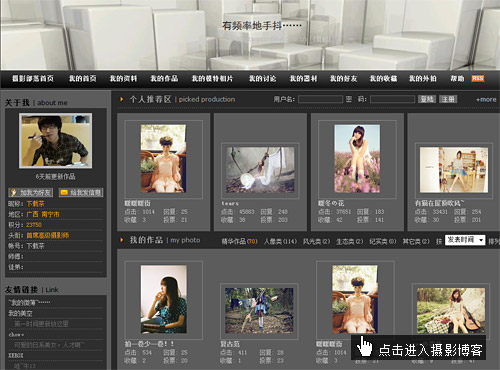Open 我的模特相片 section
Image resolution: width=500 pixels, height=370 pixels.
[x=212, y=79]
